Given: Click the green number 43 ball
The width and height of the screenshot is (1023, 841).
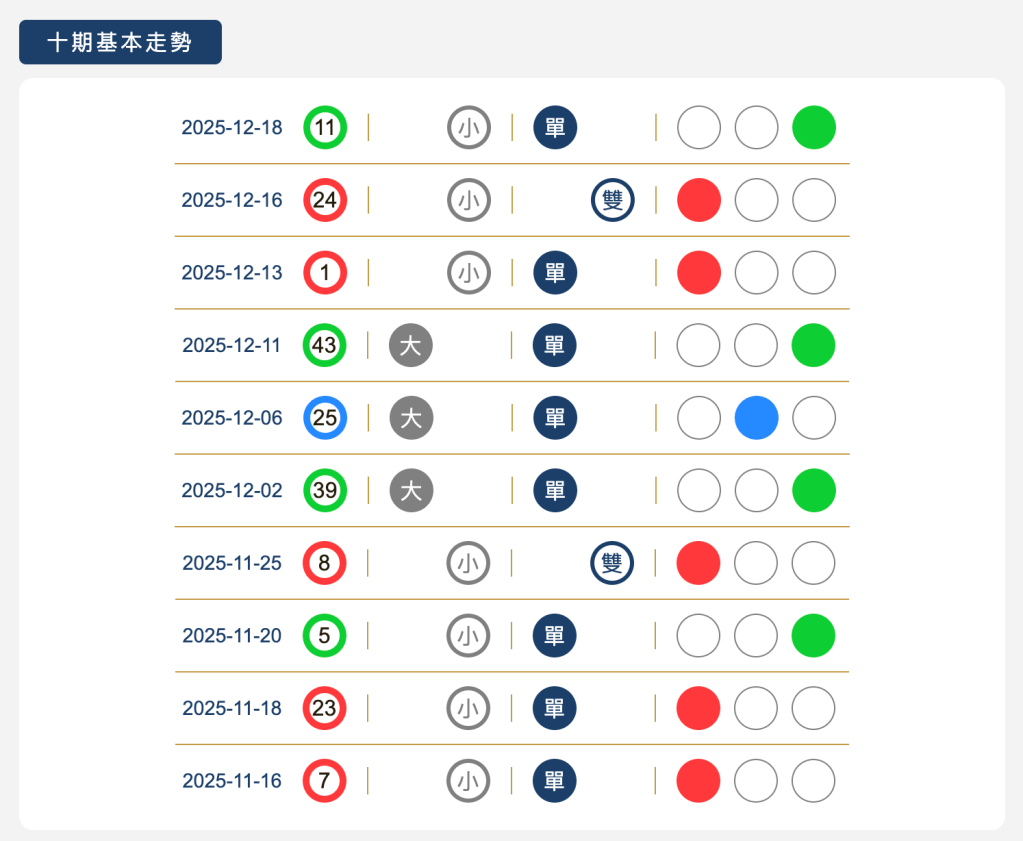Looking at the screenshot, I should click(325, 345).
